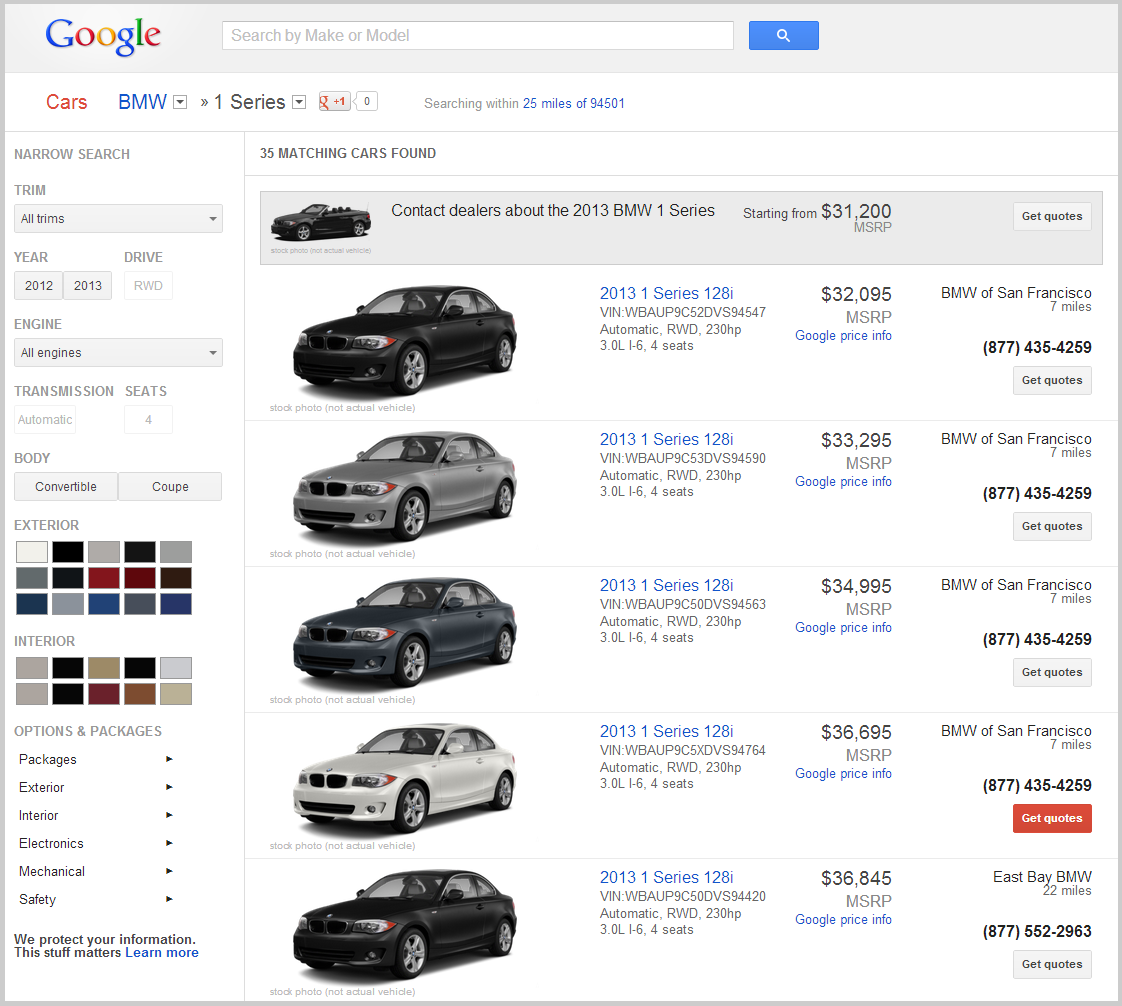Expand the Safety options submenu

95,900
